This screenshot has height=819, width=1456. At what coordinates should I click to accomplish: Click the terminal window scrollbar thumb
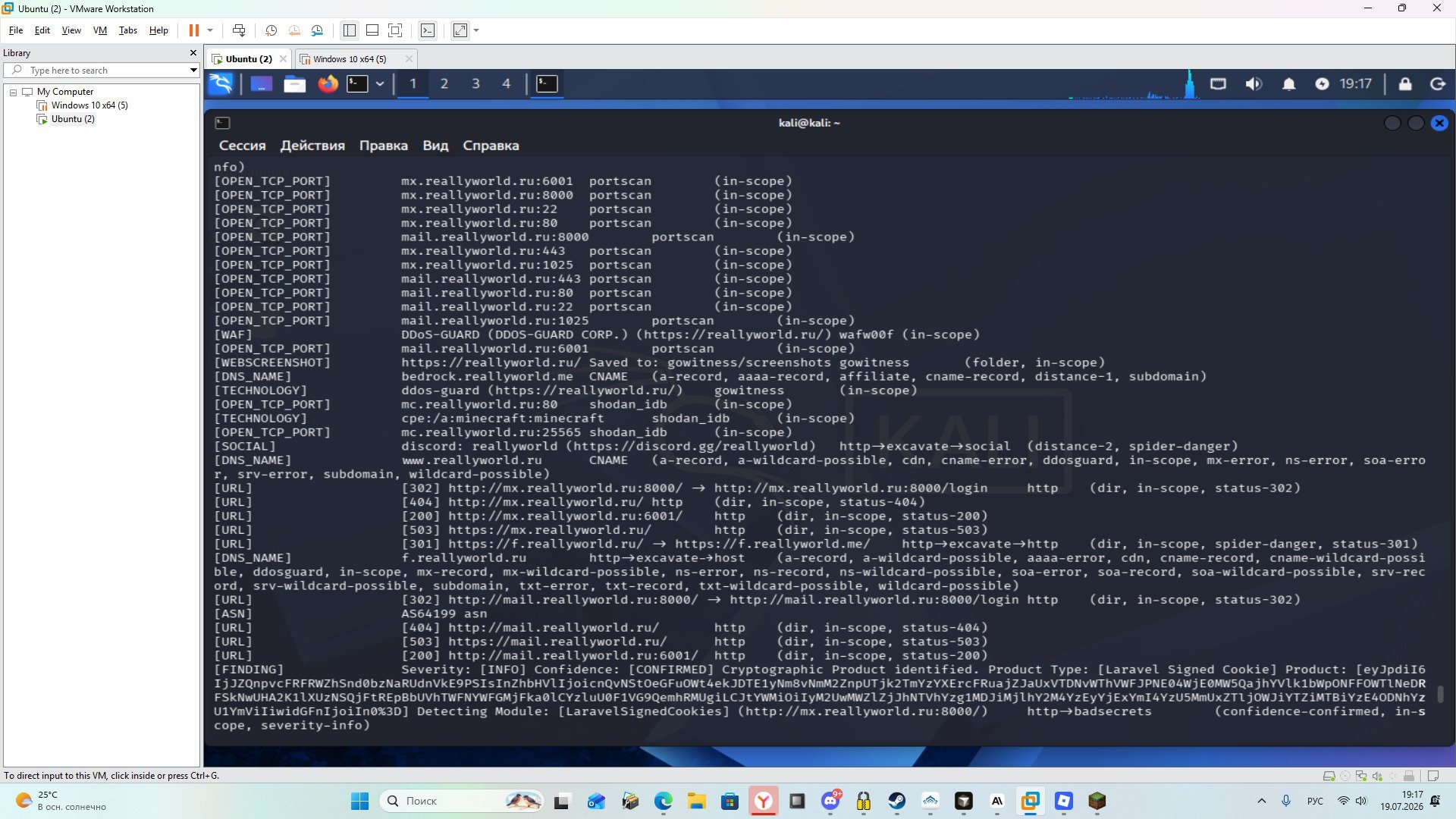1440,694
